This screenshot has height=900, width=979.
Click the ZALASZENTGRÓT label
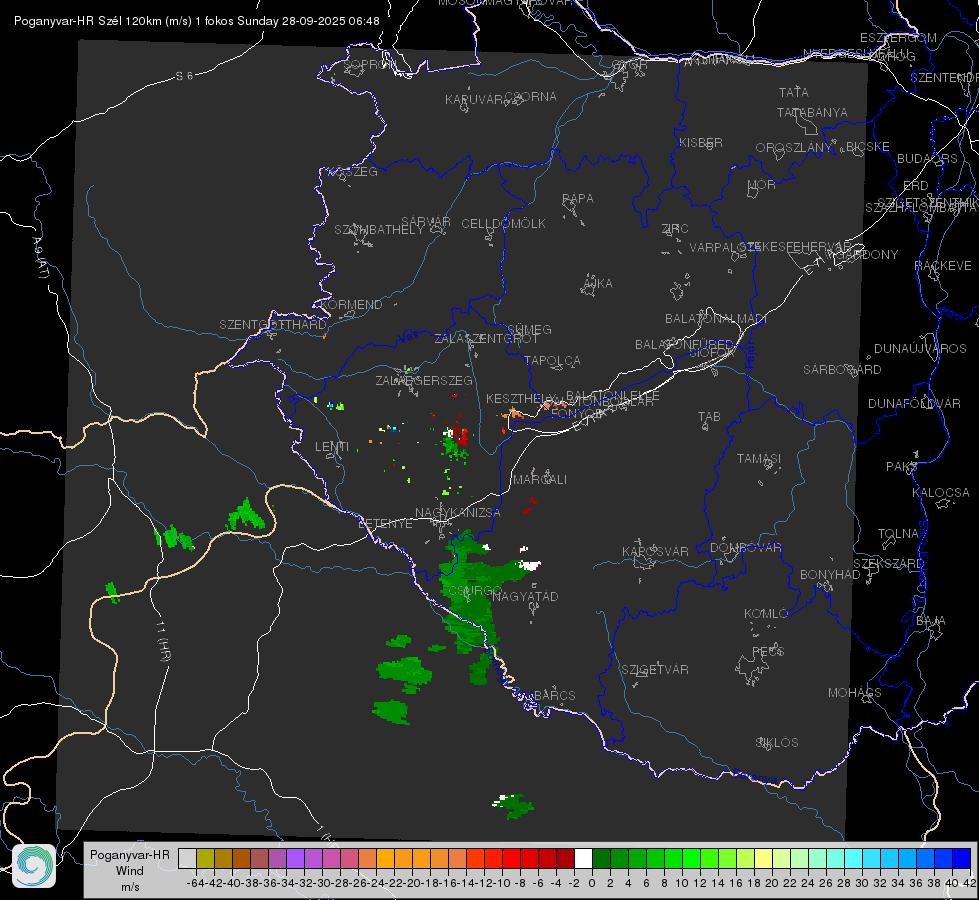(486, 339)
